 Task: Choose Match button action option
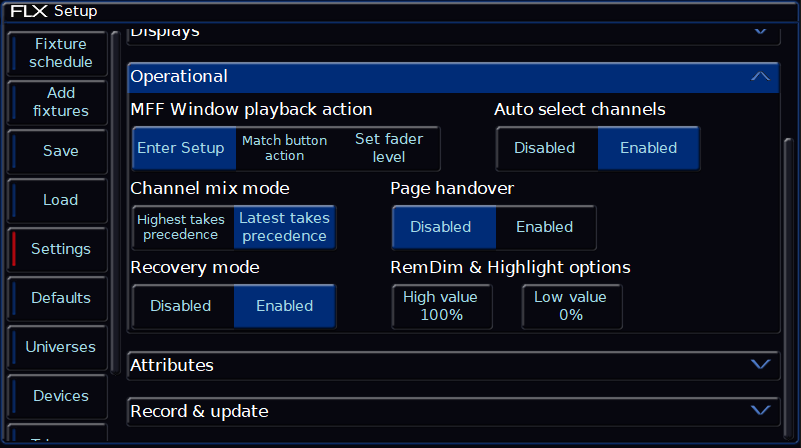[285, 148]
